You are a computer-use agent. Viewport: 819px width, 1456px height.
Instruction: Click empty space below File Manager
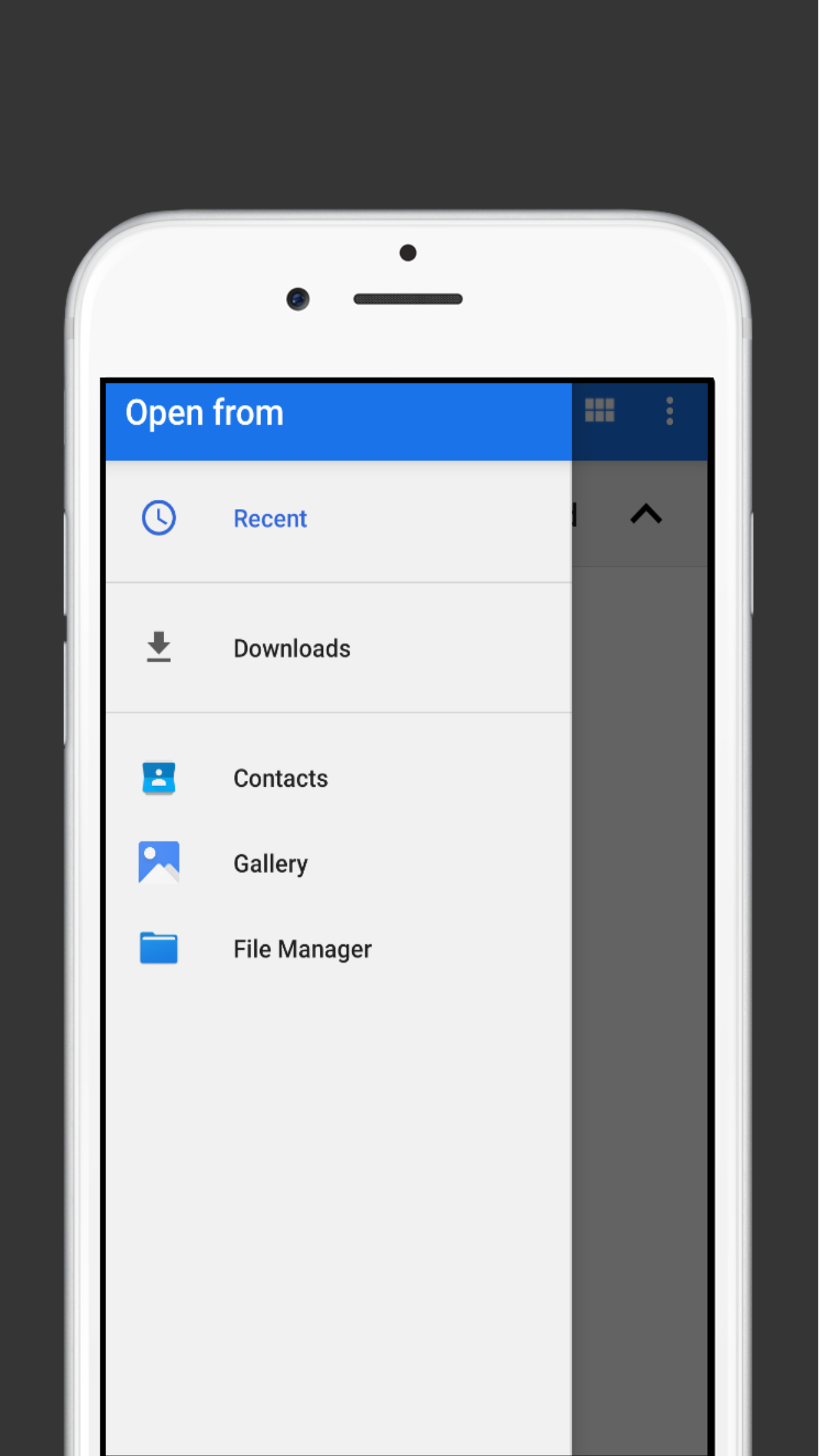pos(338,1187)
